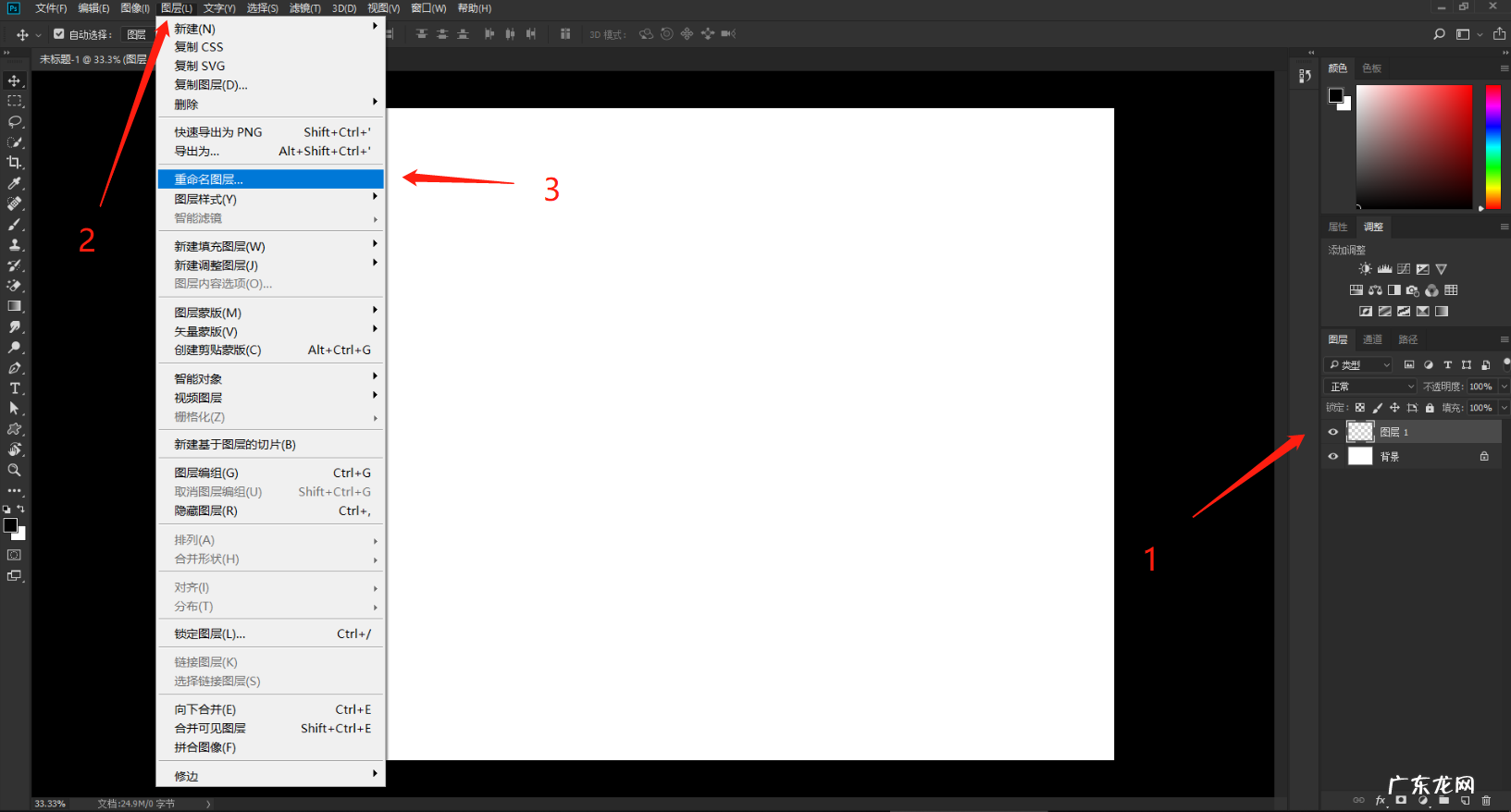Click 复制图层(D)... menu entry

click(x=211, y=85)
